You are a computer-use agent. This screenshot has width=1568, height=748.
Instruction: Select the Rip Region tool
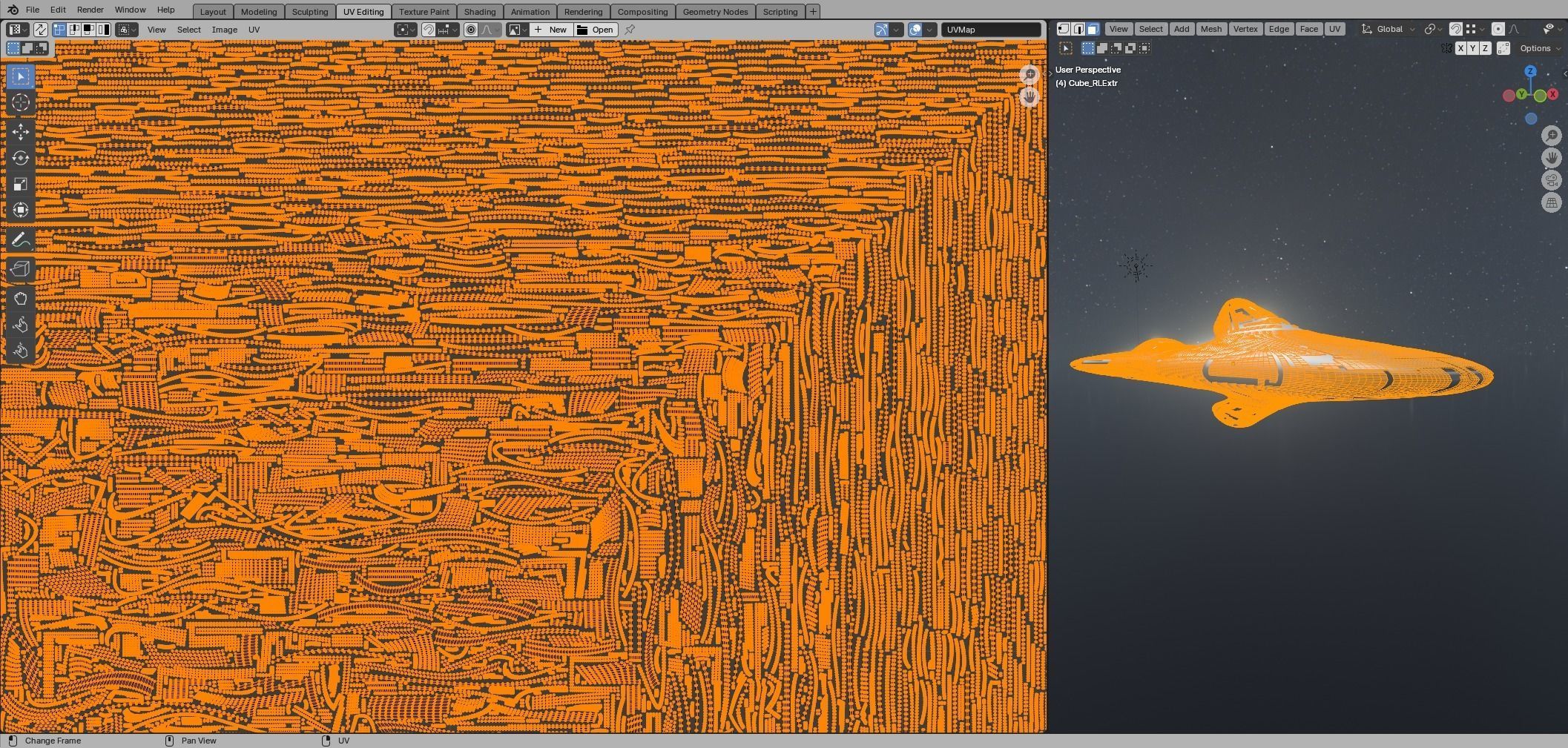pos(21,268)
